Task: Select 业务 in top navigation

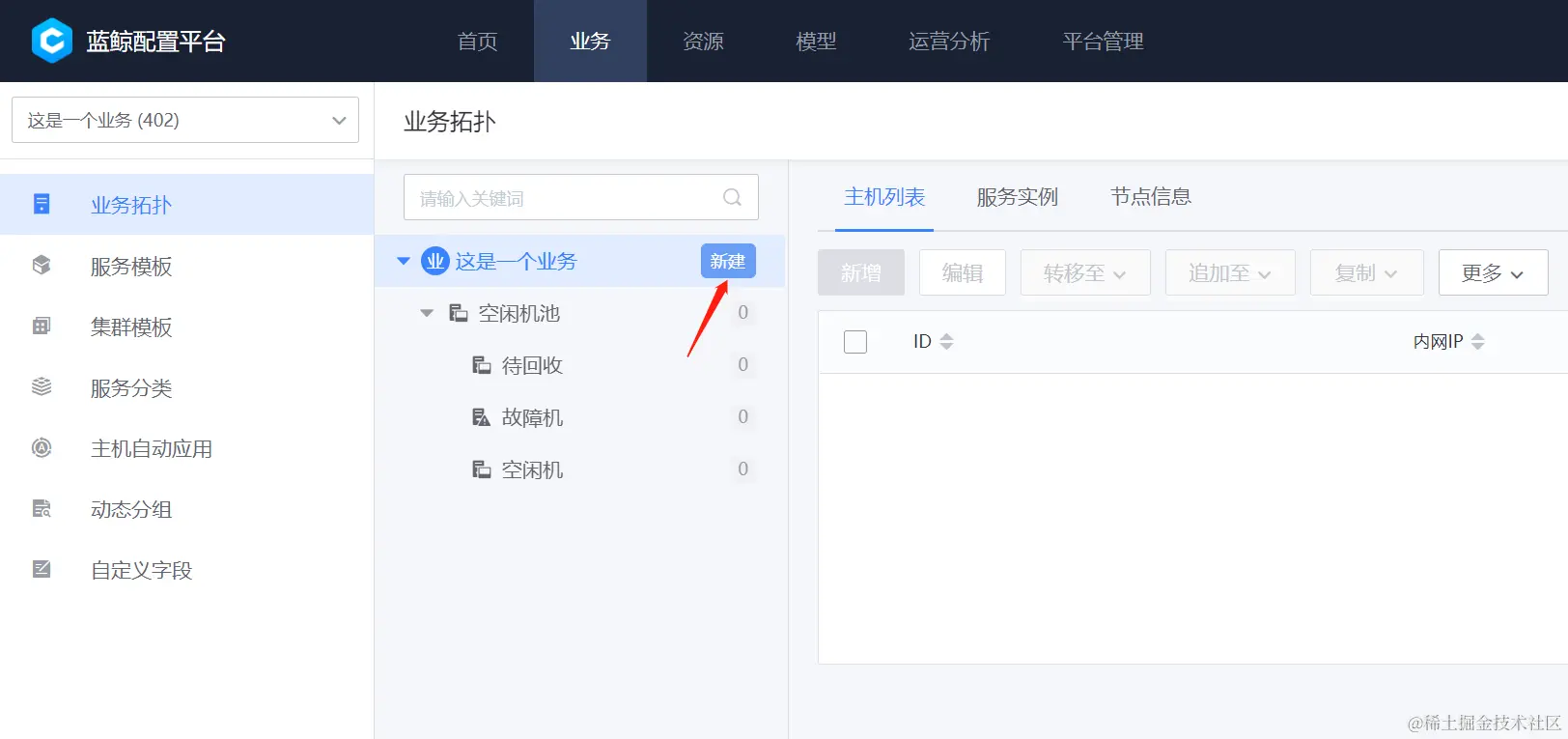Action: [590, 41]
